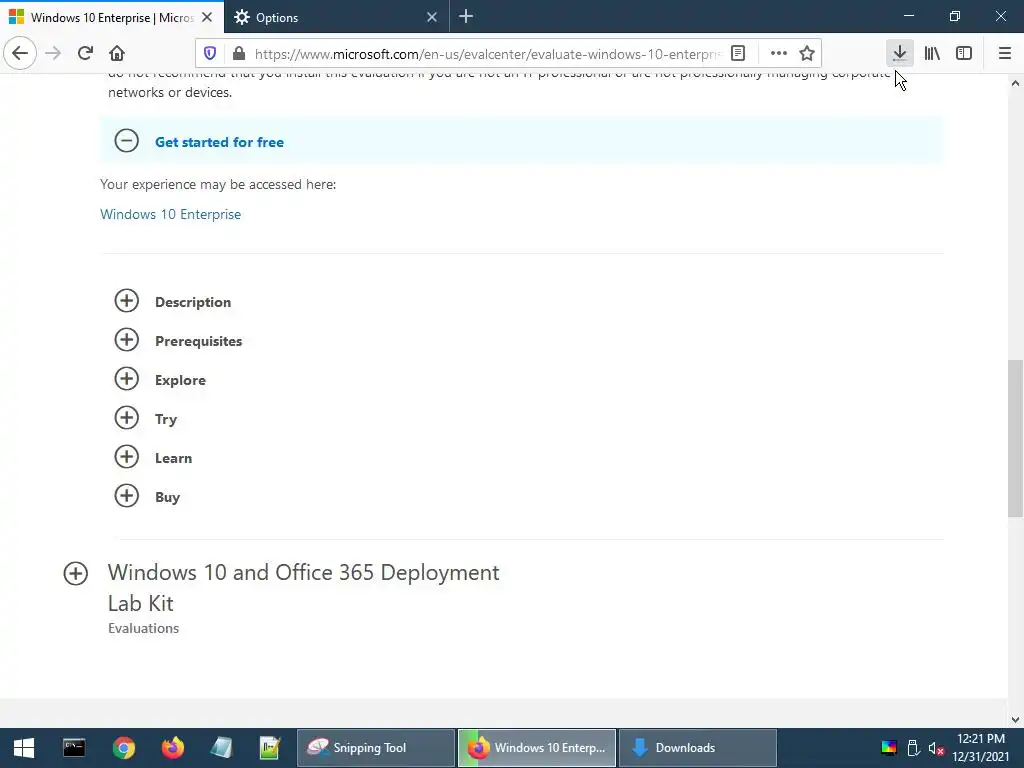
Task: Open a new tab with plus button
Action: [x=466, y=16]
